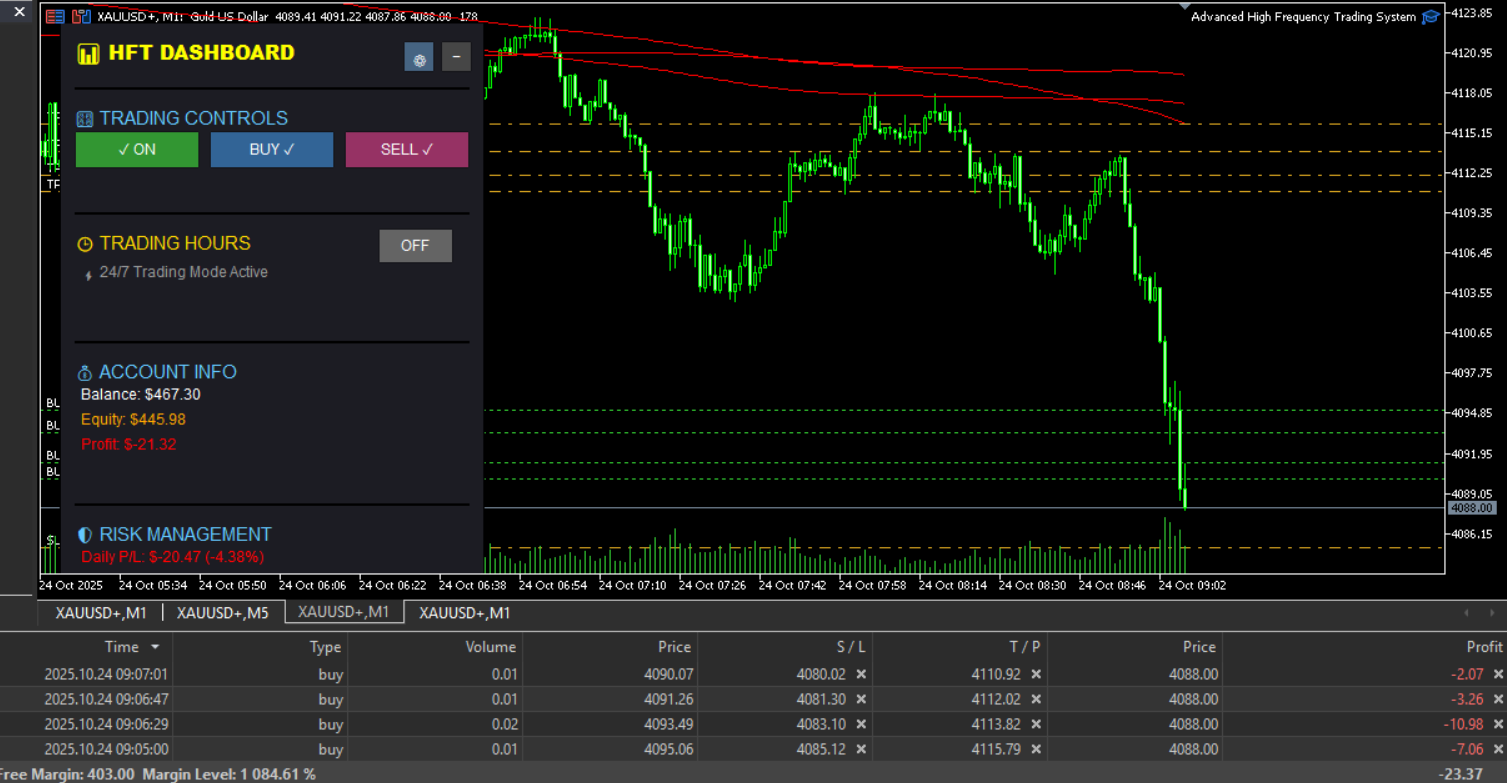Remove take profit 4115.79 via its X
This screenshot has width=1507, height=783.
(1036, 750)
